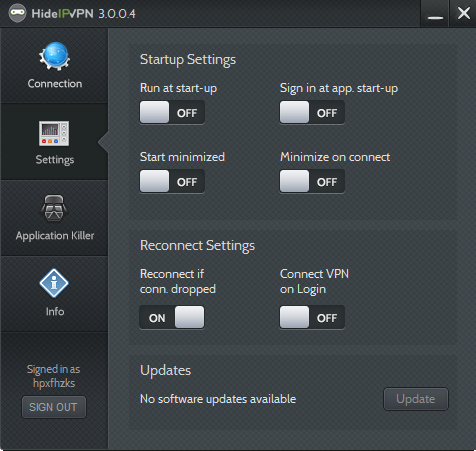This screenshot has height=451, width=476.
Task: Click the signed-in username hpxfhzks
Action: (54, 383)
